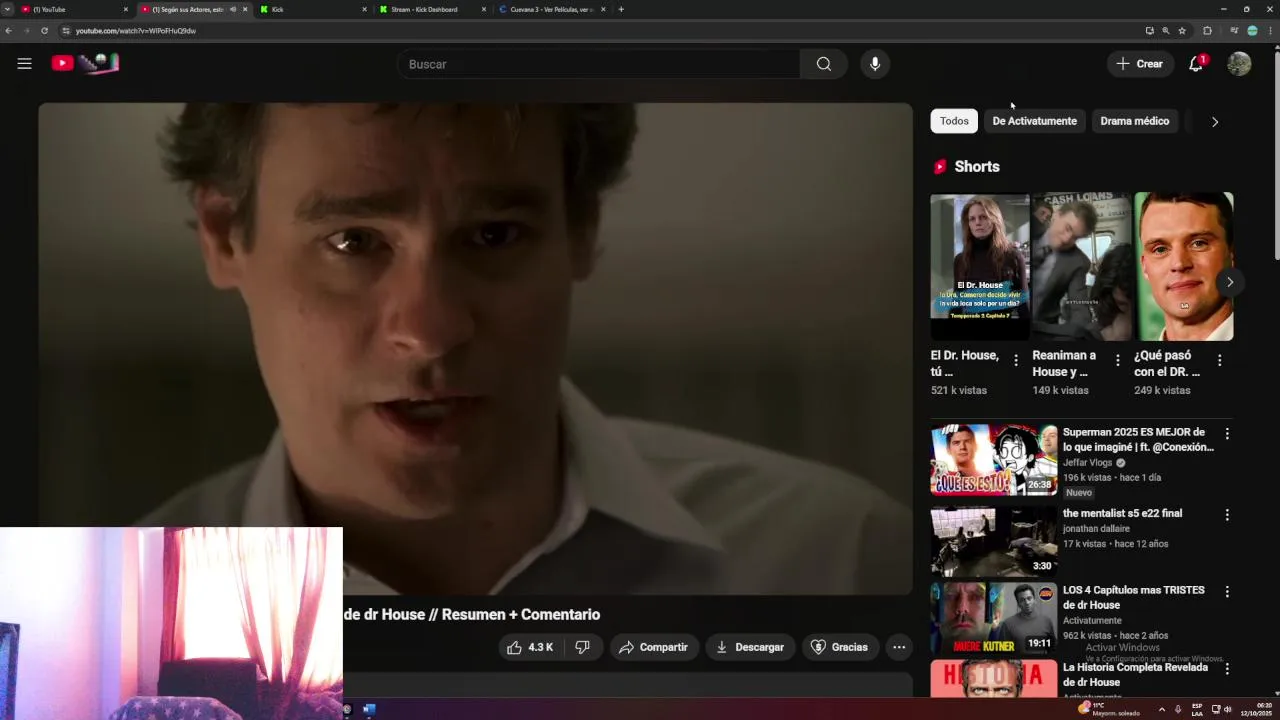Viewport: 1280px width, 720px height.
Task: Click the youtube.com address bar URL
Action: (x=136, y=31)
